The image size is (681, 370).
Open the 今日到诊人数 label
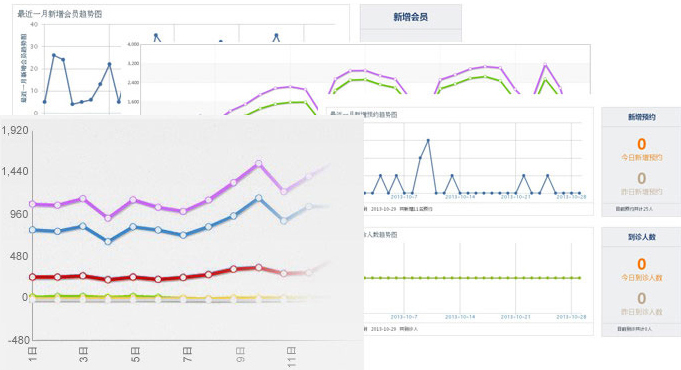[x=641, y=278]
